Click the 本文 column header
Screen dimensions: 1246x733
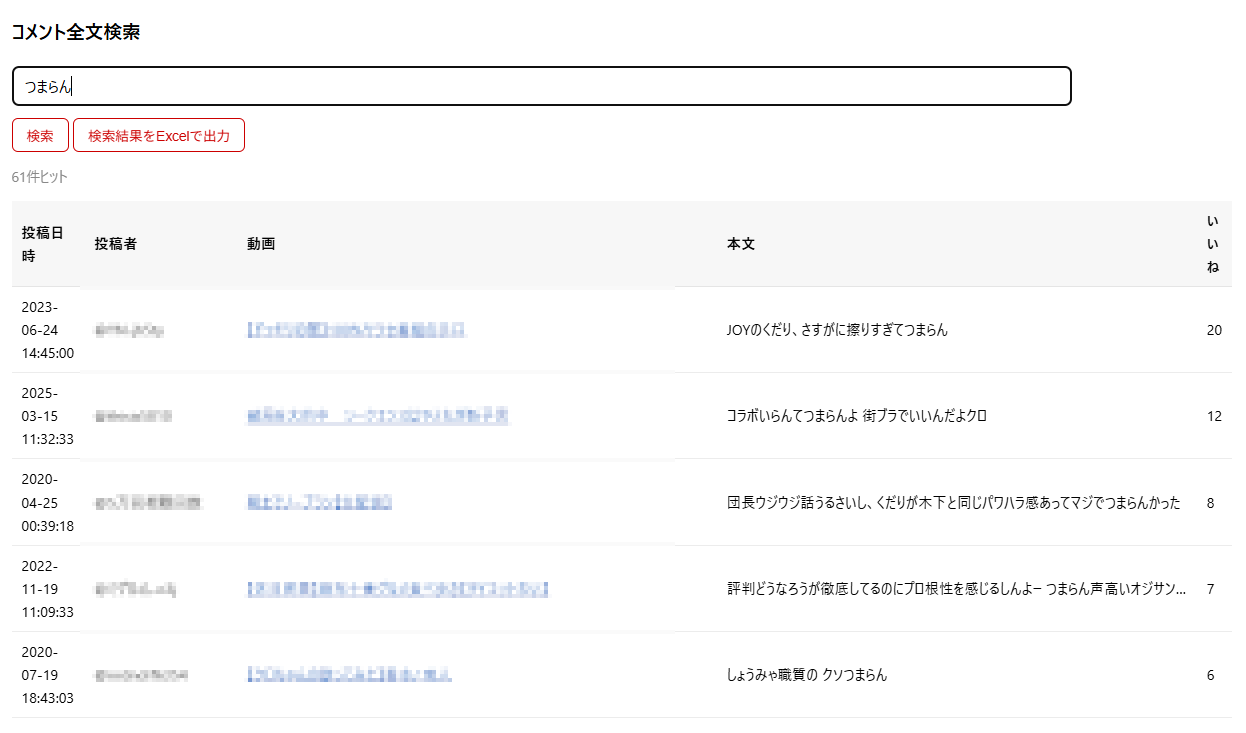[741, 244]
